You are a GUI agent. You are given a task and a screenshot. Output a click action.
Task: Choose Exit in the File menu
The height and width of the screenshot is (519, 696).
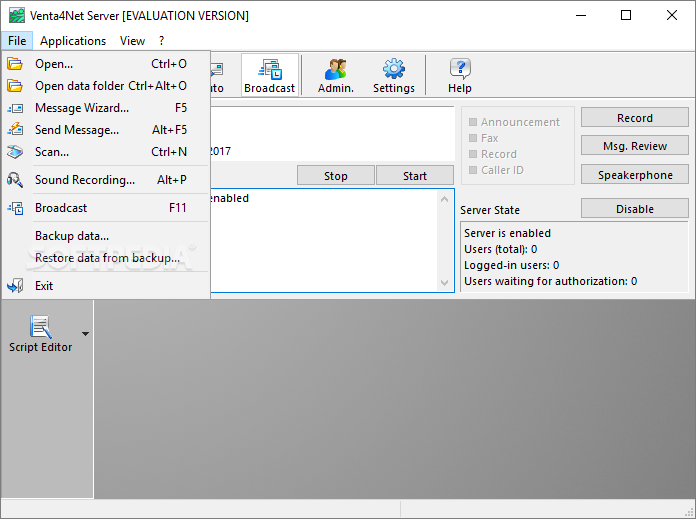coord(106,286)
